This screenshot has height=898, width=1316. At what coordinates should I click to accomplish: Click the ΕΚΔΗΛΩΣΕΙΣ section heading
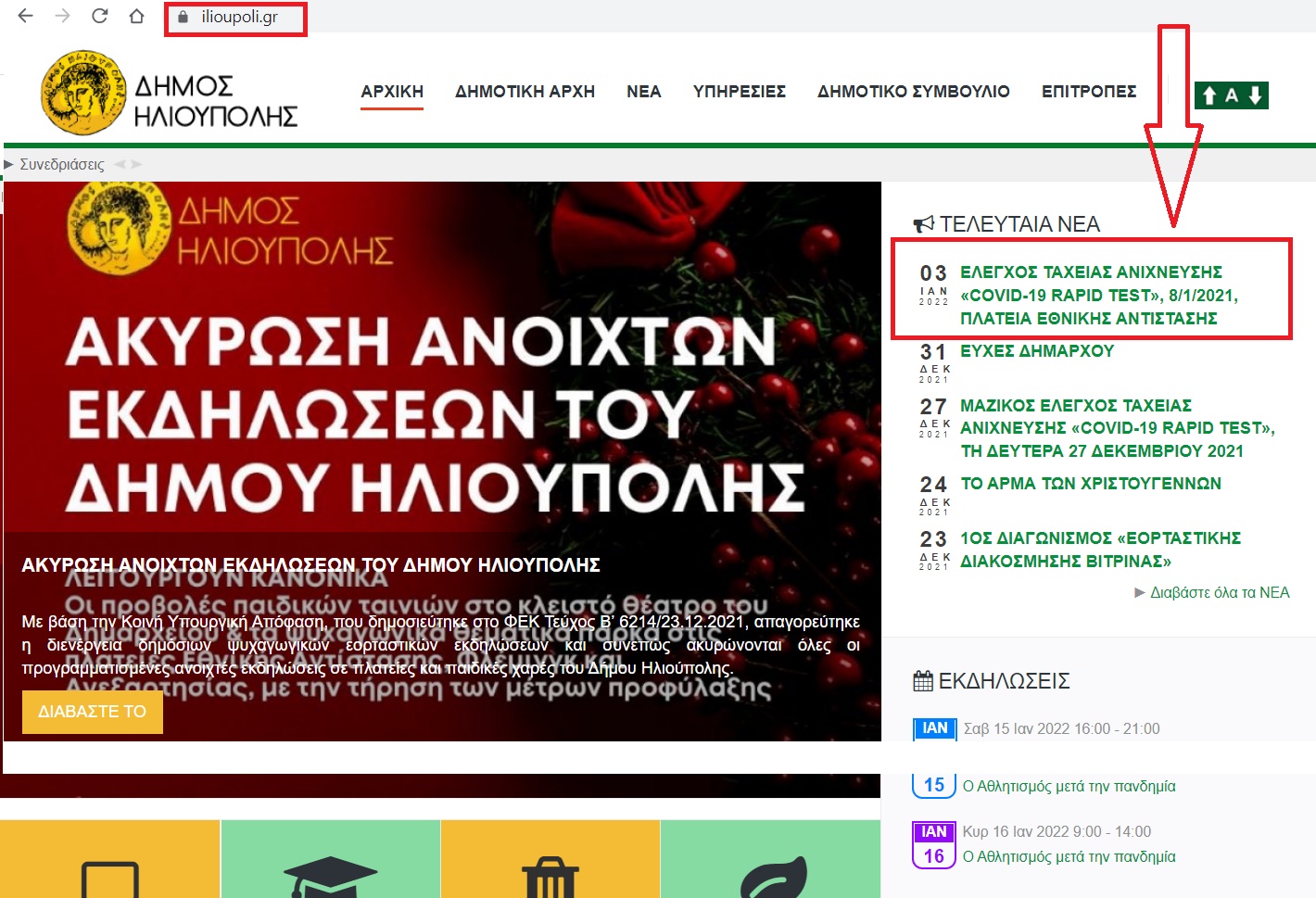(1005, 681)
